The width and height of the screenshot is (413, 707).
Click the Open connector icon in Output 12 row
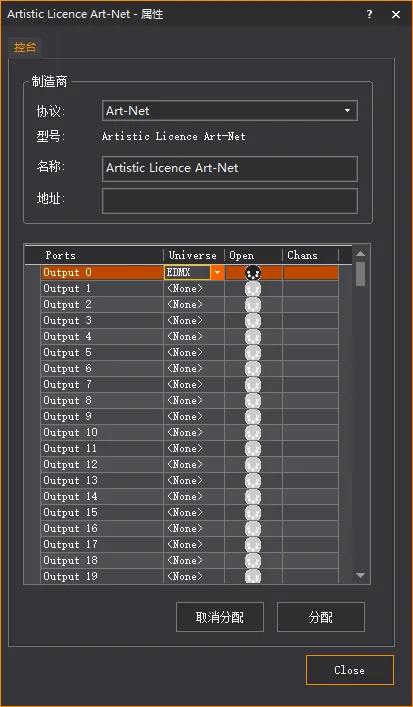[x=253, y=465]
